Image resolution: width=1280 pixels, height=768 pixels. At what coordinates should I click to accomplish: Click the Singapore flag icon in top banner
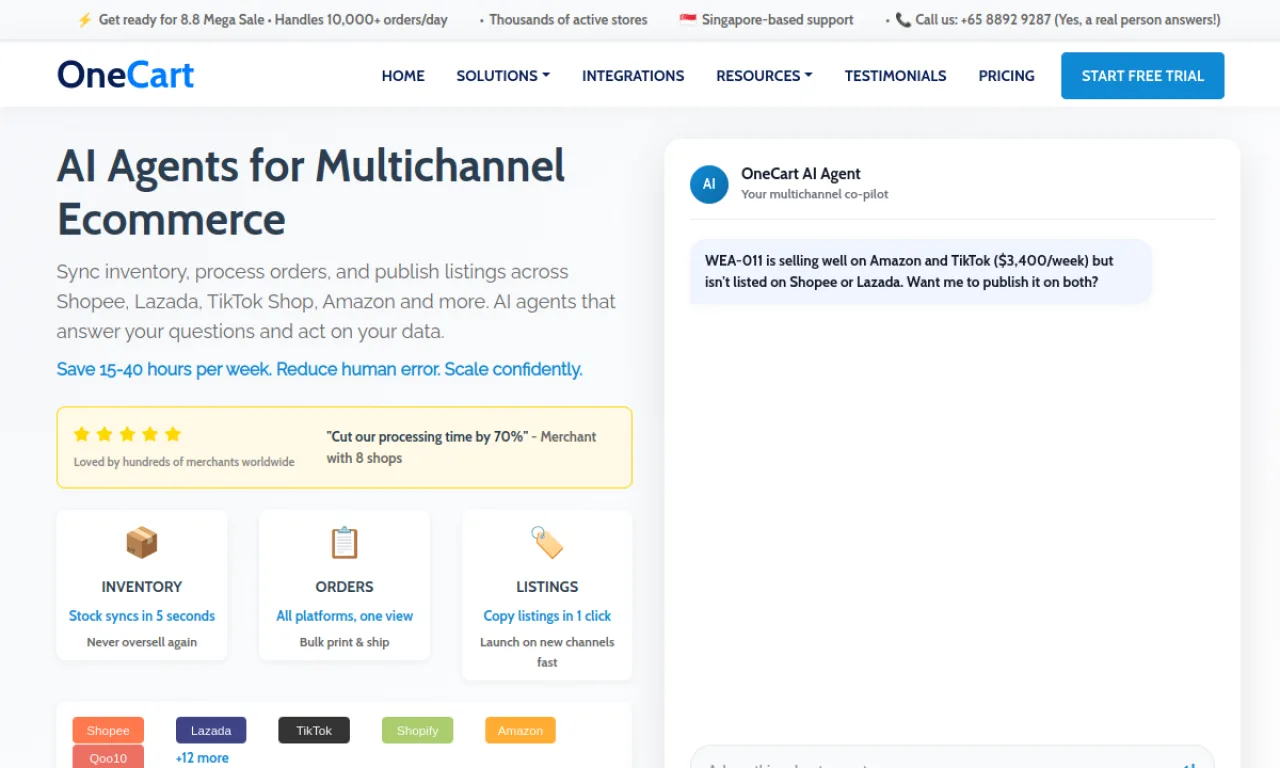688,20
